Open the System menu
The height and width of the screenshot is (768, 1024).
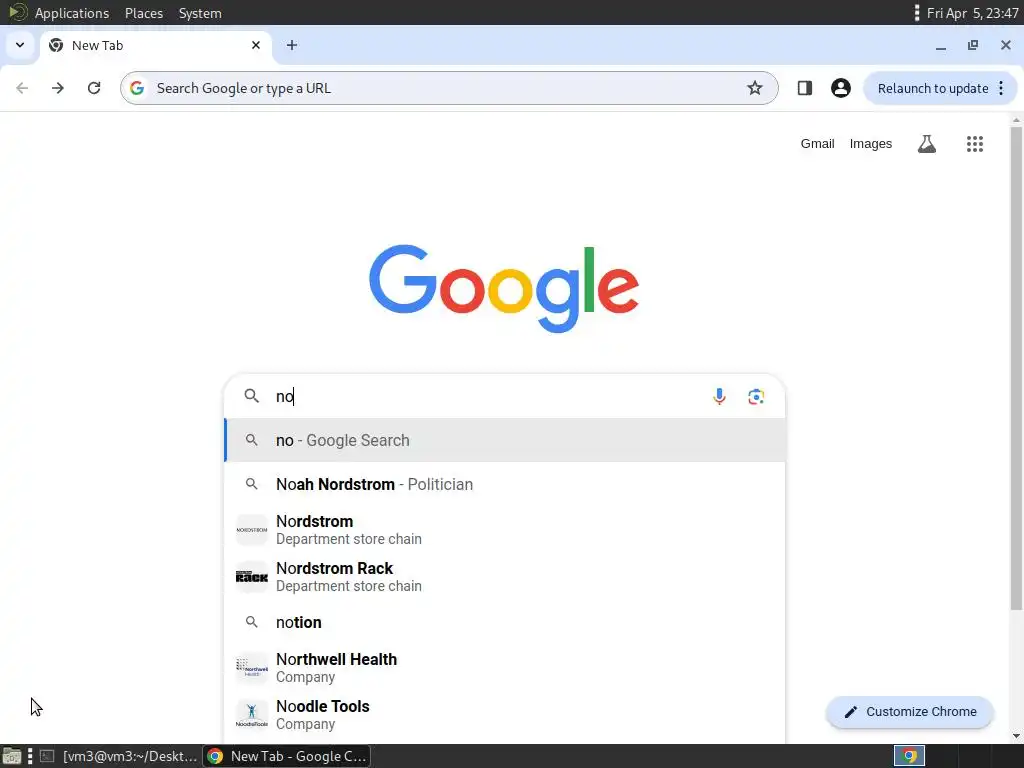tap(200, 13)
